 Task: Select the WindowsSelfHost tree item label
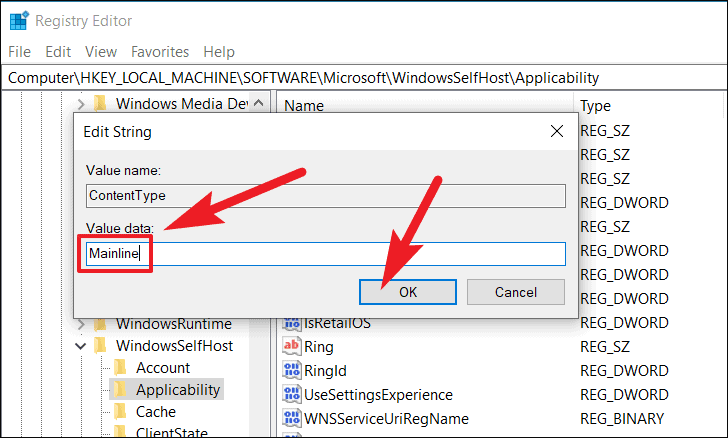pos(174,346)
